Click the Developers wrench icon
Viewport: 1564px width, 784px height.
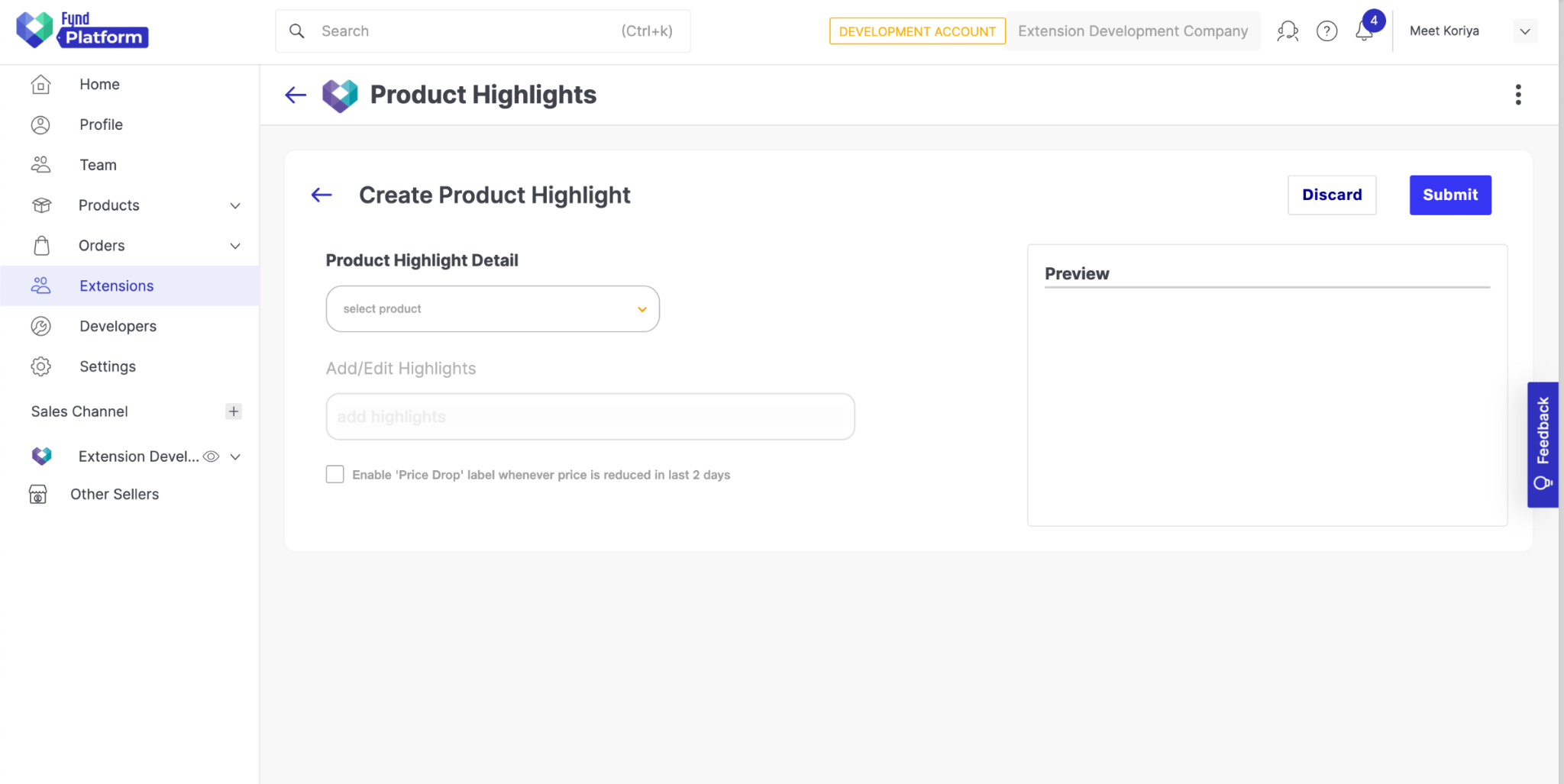click(41, 326)
